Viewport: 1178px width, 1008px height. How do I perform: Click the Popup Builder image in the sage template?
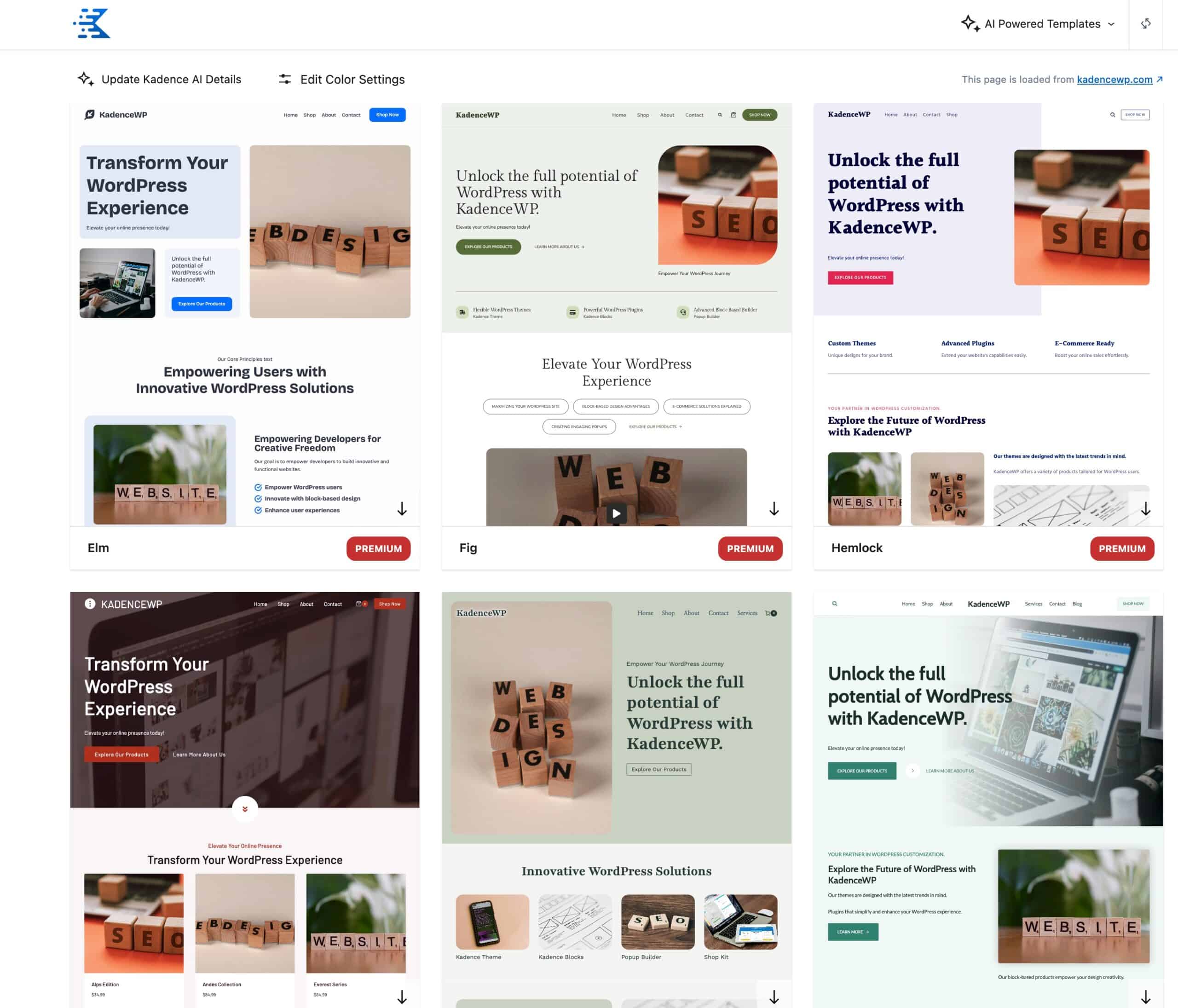click(x=658, y=922)
